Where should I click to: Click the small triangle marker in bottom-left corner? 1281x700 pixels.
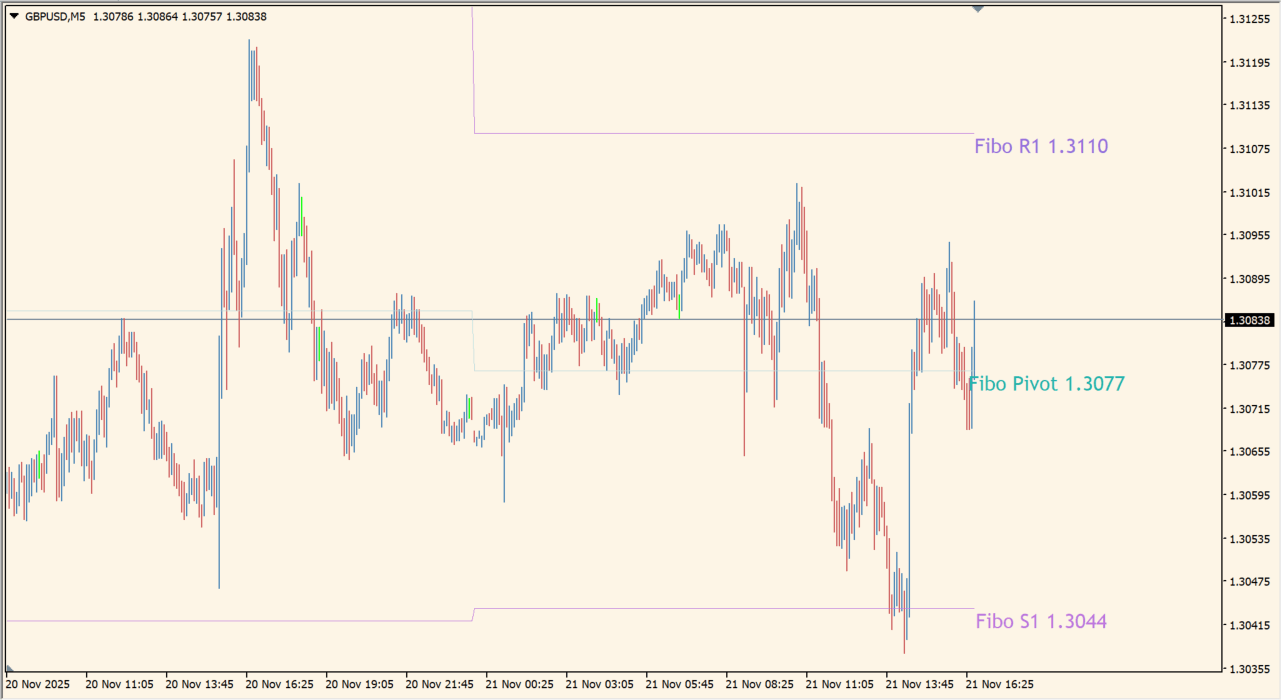(10, 668)
